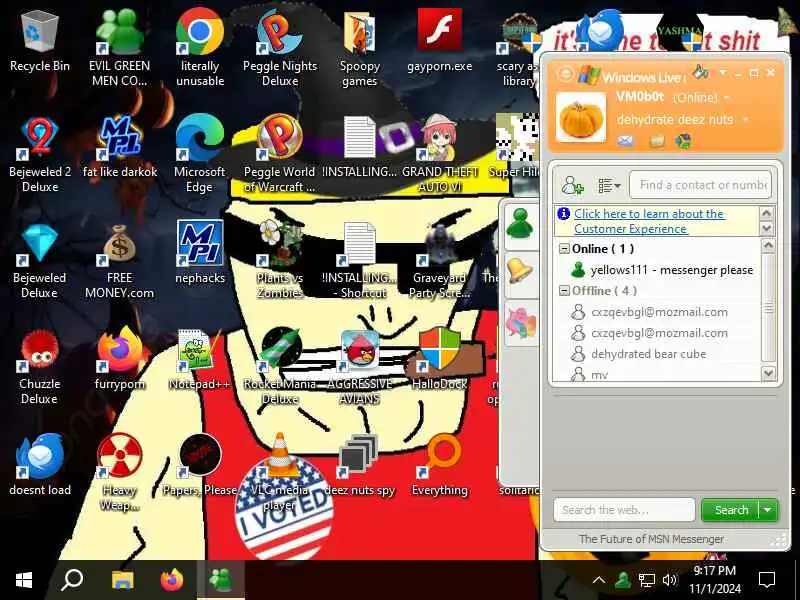This screenshot has height=600, width=800.
Task: Click the volume icon in system tray
Action: tap(670, 580)
